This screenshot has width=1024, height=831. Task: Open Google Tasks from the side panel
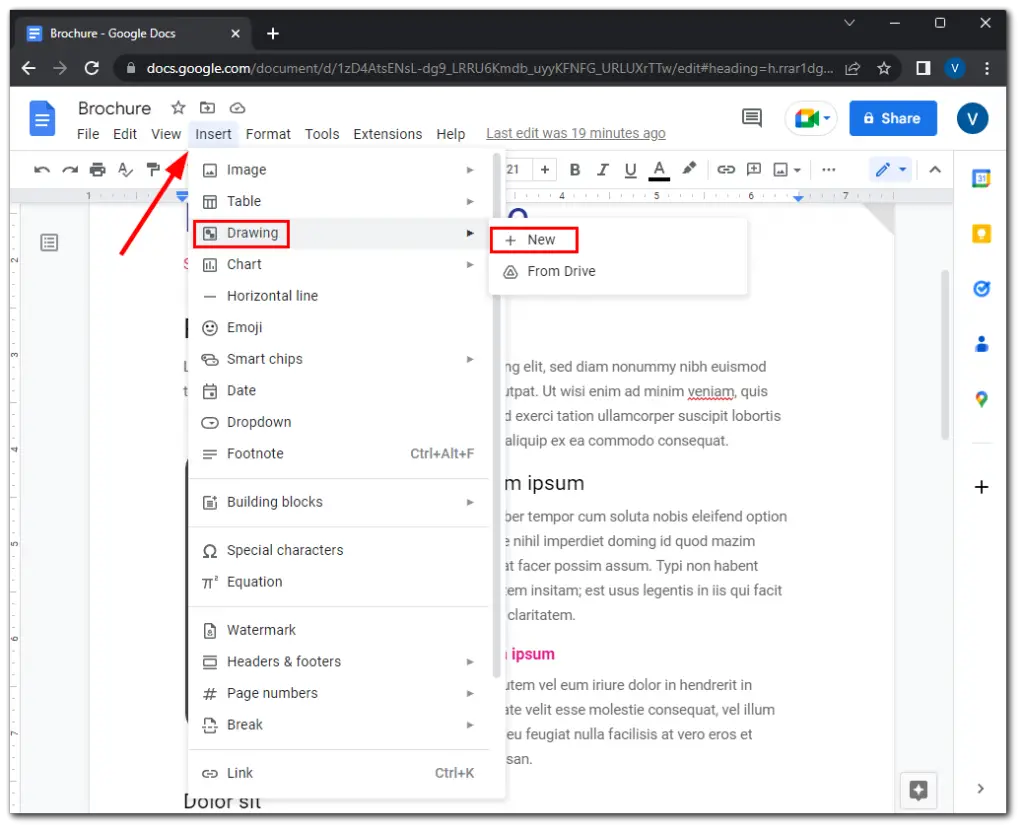click(x=981, y=288)
